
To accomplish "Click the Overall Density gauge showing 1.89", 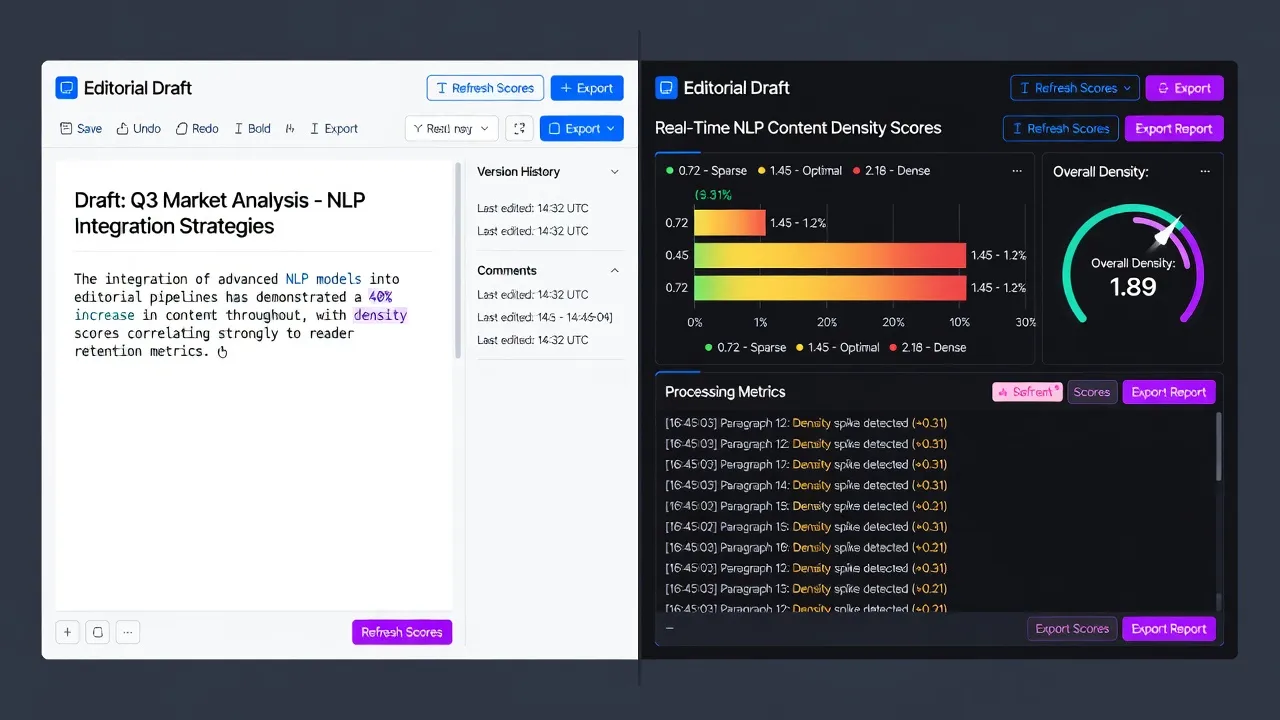I will click(1133, 265).
